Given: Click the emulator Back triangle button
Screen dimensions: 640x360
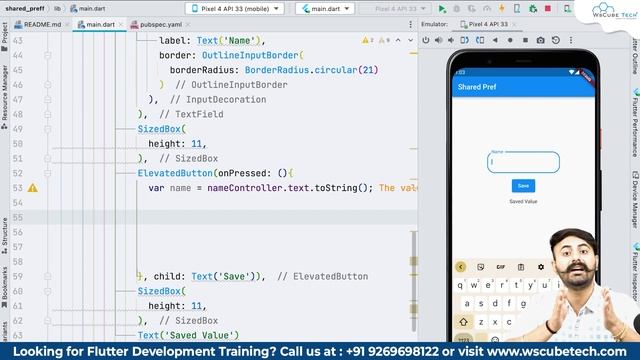Looking at the screenshot, I should [495, 40].
